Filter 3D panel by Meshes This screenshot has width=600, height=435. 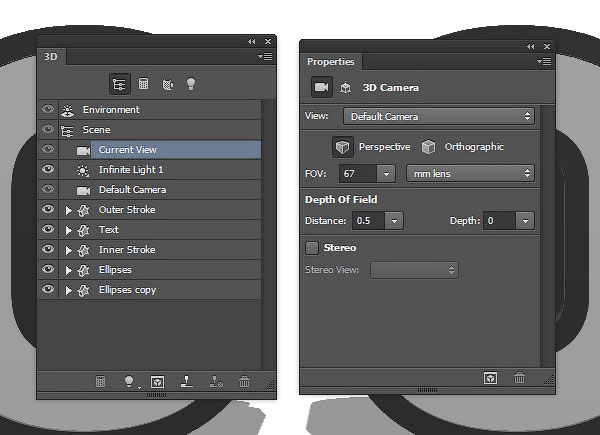[x=143, y=83]
